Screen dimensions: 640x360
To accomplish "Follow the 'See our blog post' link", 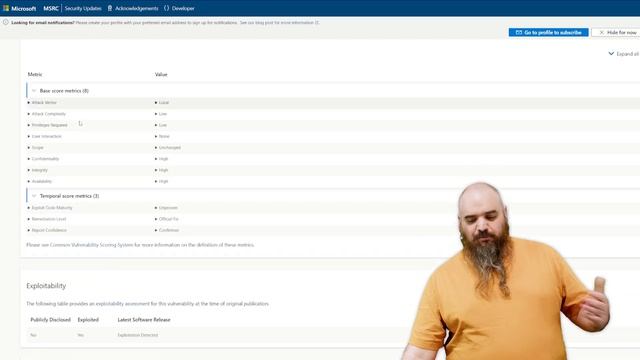I will tap(279, 22).
